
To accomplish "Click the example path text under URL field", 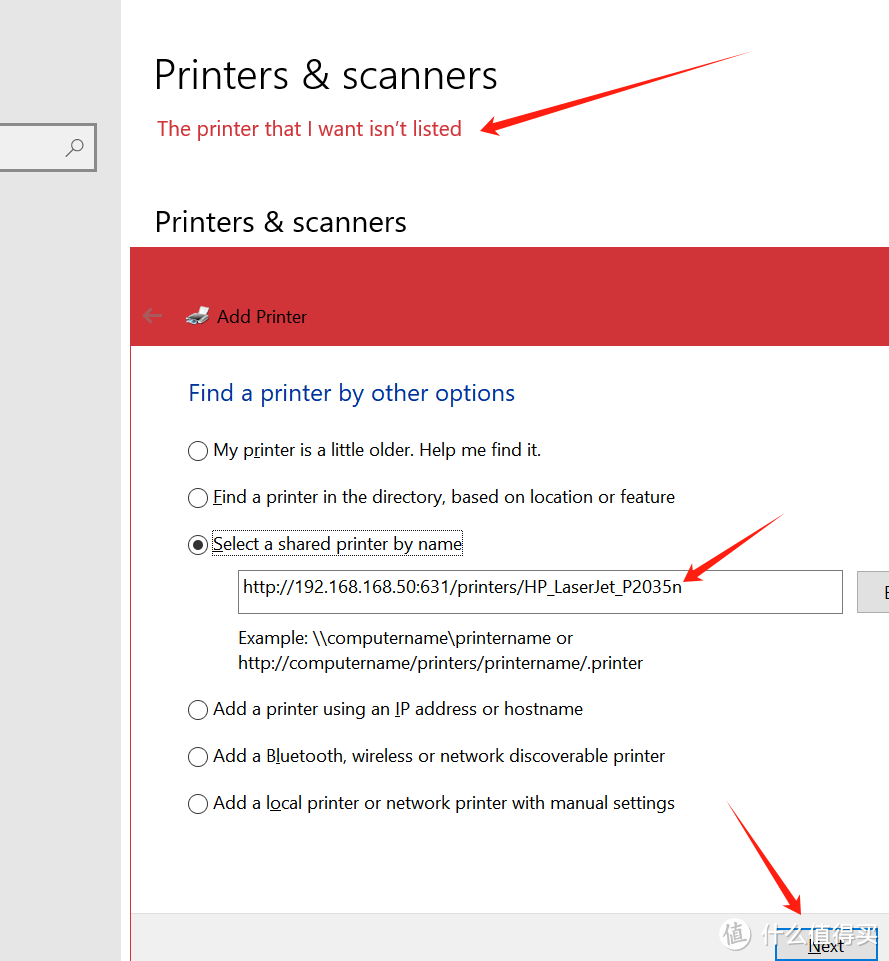I will 439,650.
